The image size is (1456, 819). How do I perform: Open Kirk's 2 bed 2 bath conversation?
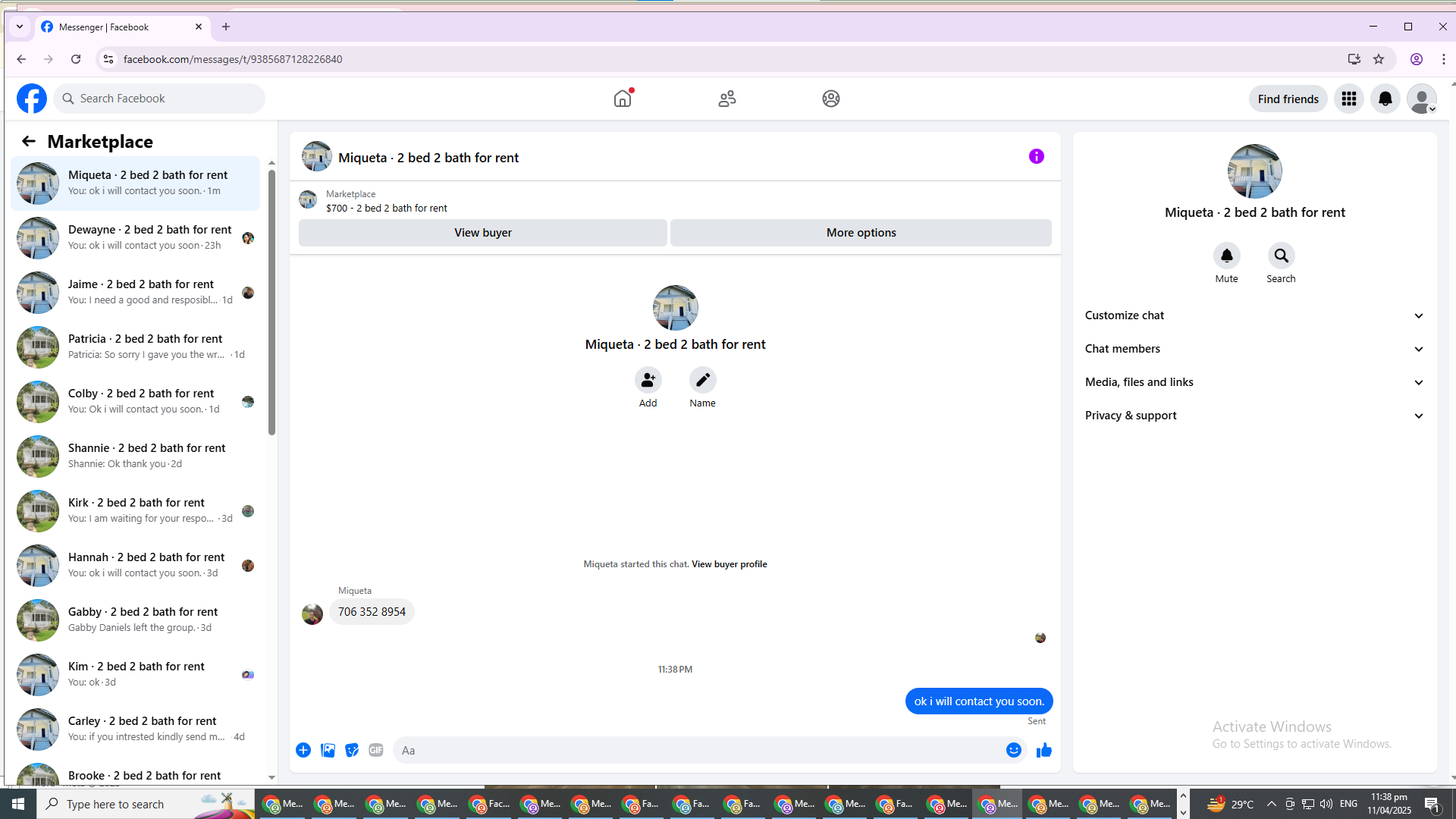135,511
